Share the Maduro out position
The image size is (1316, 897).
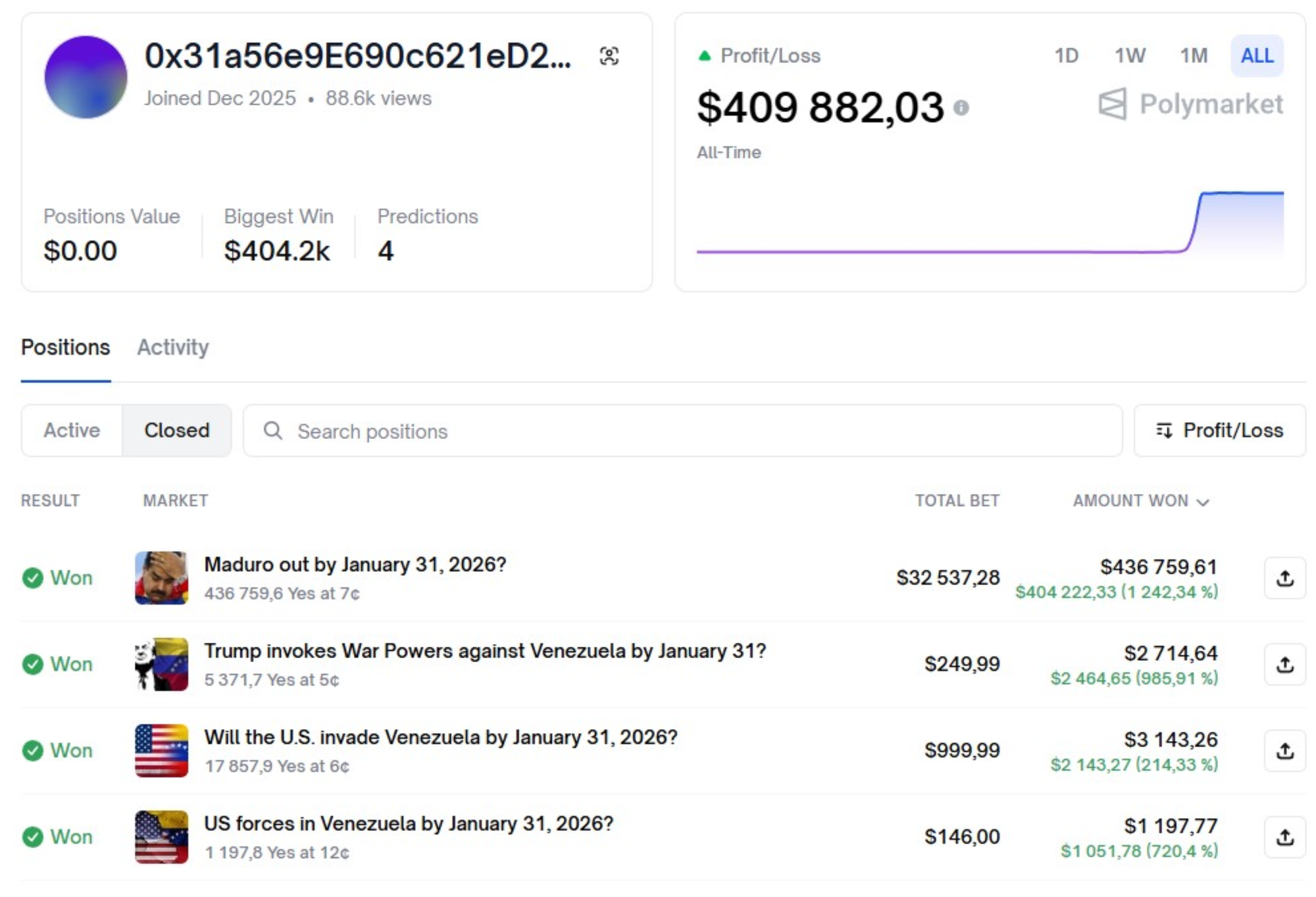point(1284,578)
